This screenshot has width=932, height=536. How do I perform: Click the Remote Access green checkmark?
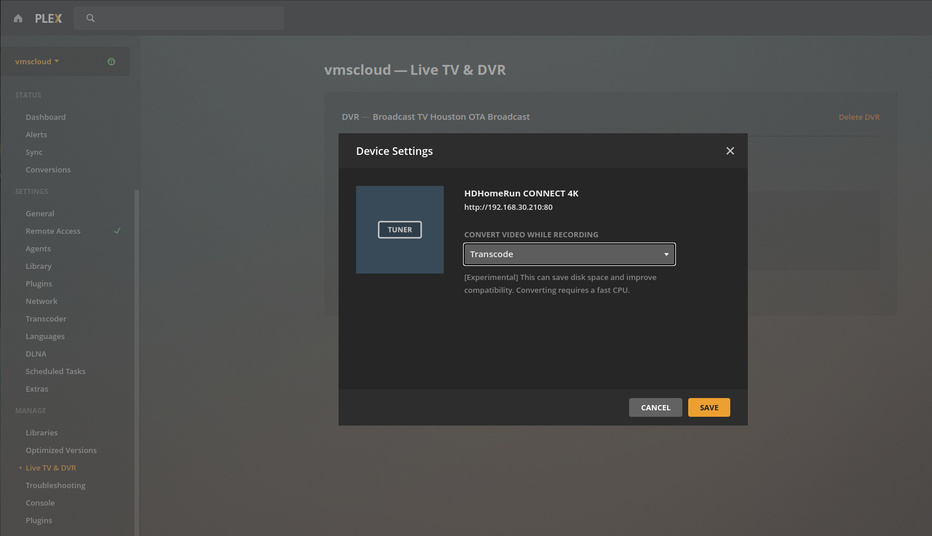(117, 231)
